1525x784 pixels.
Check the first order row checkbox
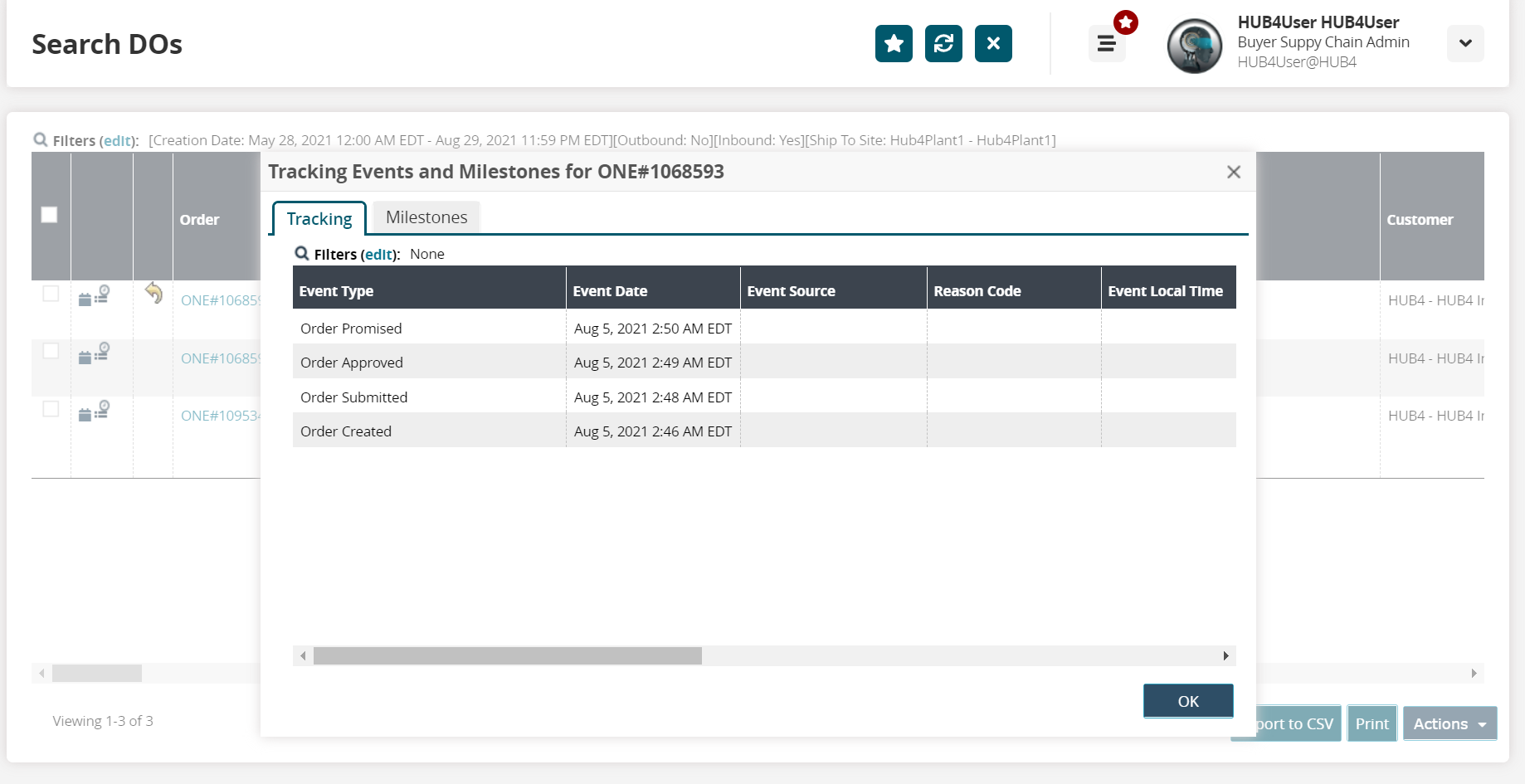coord(51,294)
